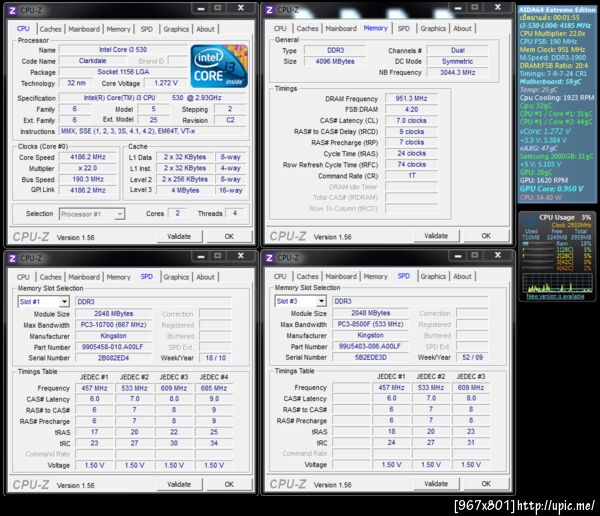Click the Instructions field listing MMX, SSE
The image size is (600, 516).
pos(152,131)
